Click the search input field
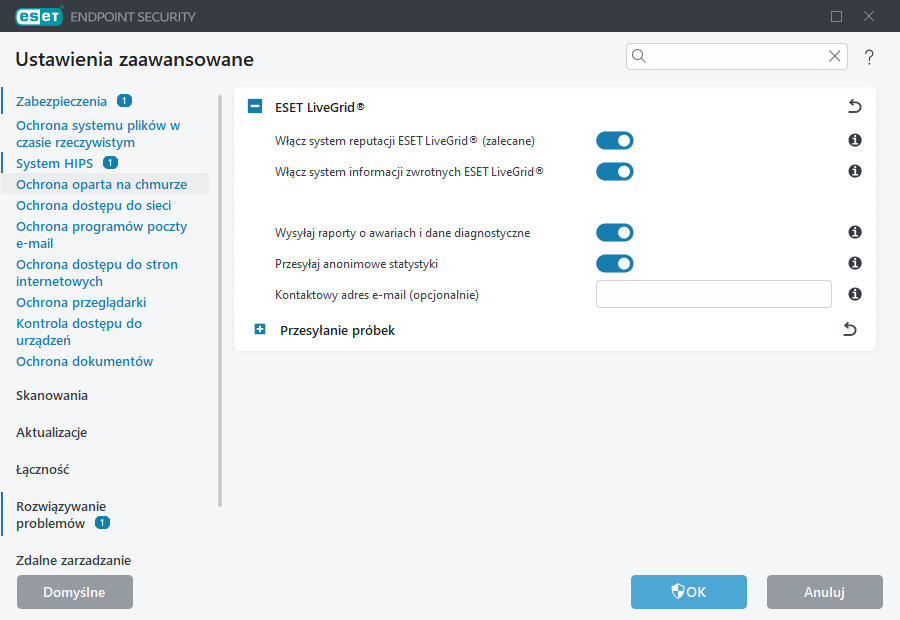 pyautogui.click(x=737, y=56)
